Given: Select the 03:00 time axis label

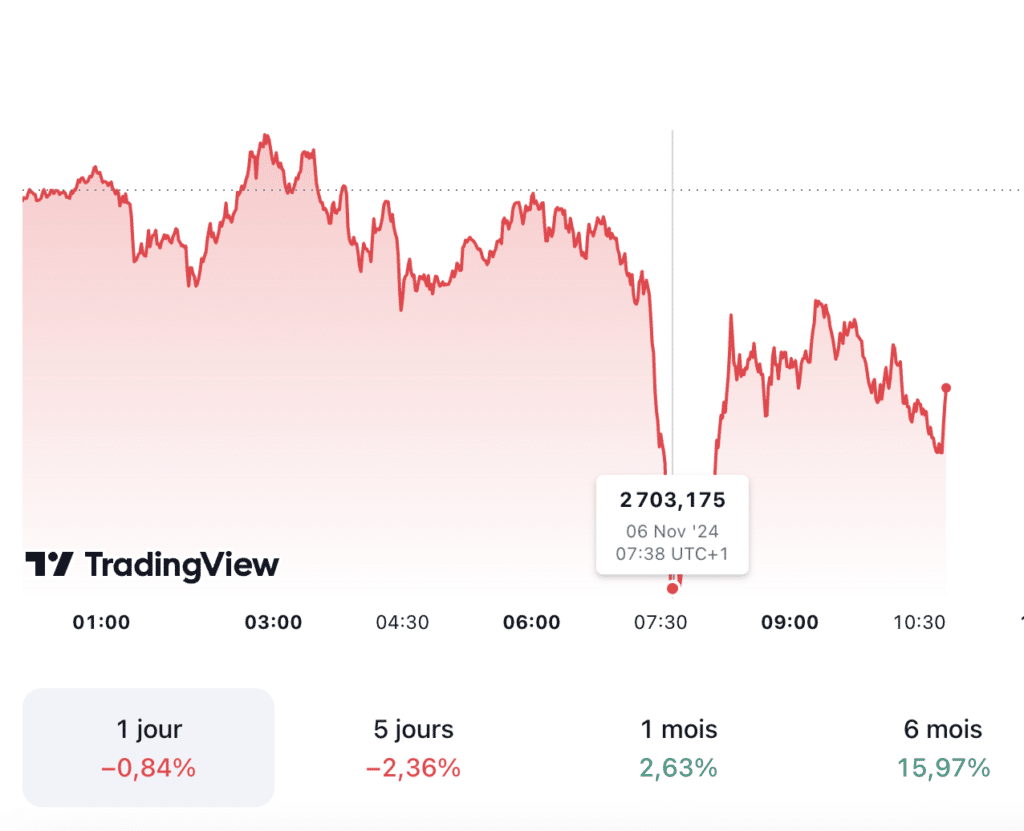Looking at the screenshot, I should coord(273,622).
